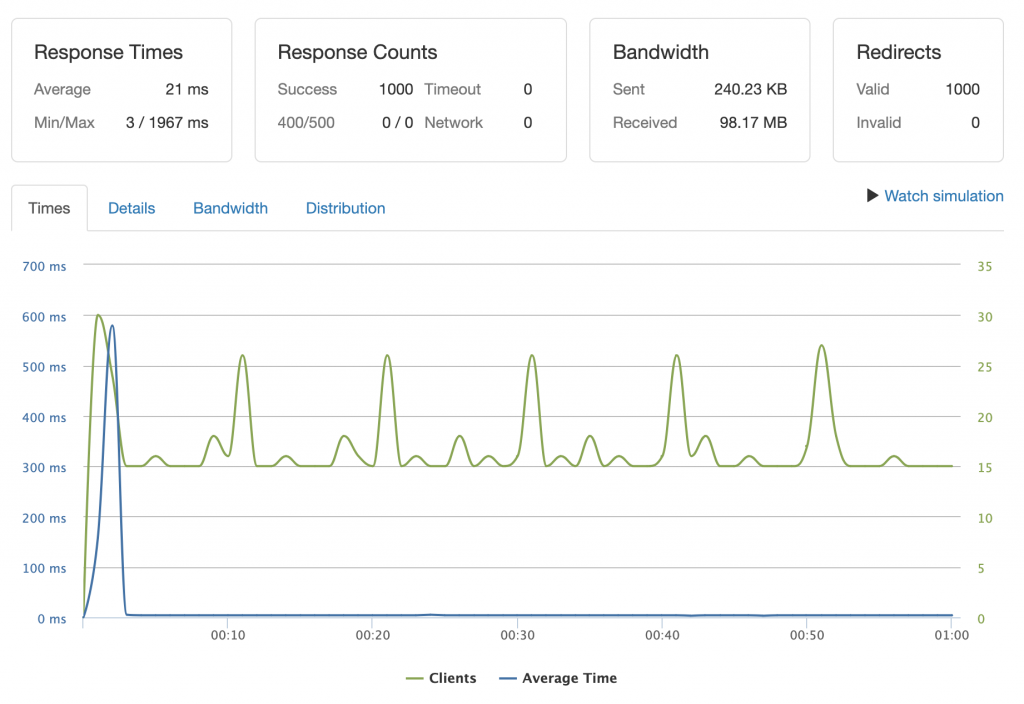This screenshot has width=1024, height=704.
Task: Click the Response Times card heading
Action: coord(108,52)
